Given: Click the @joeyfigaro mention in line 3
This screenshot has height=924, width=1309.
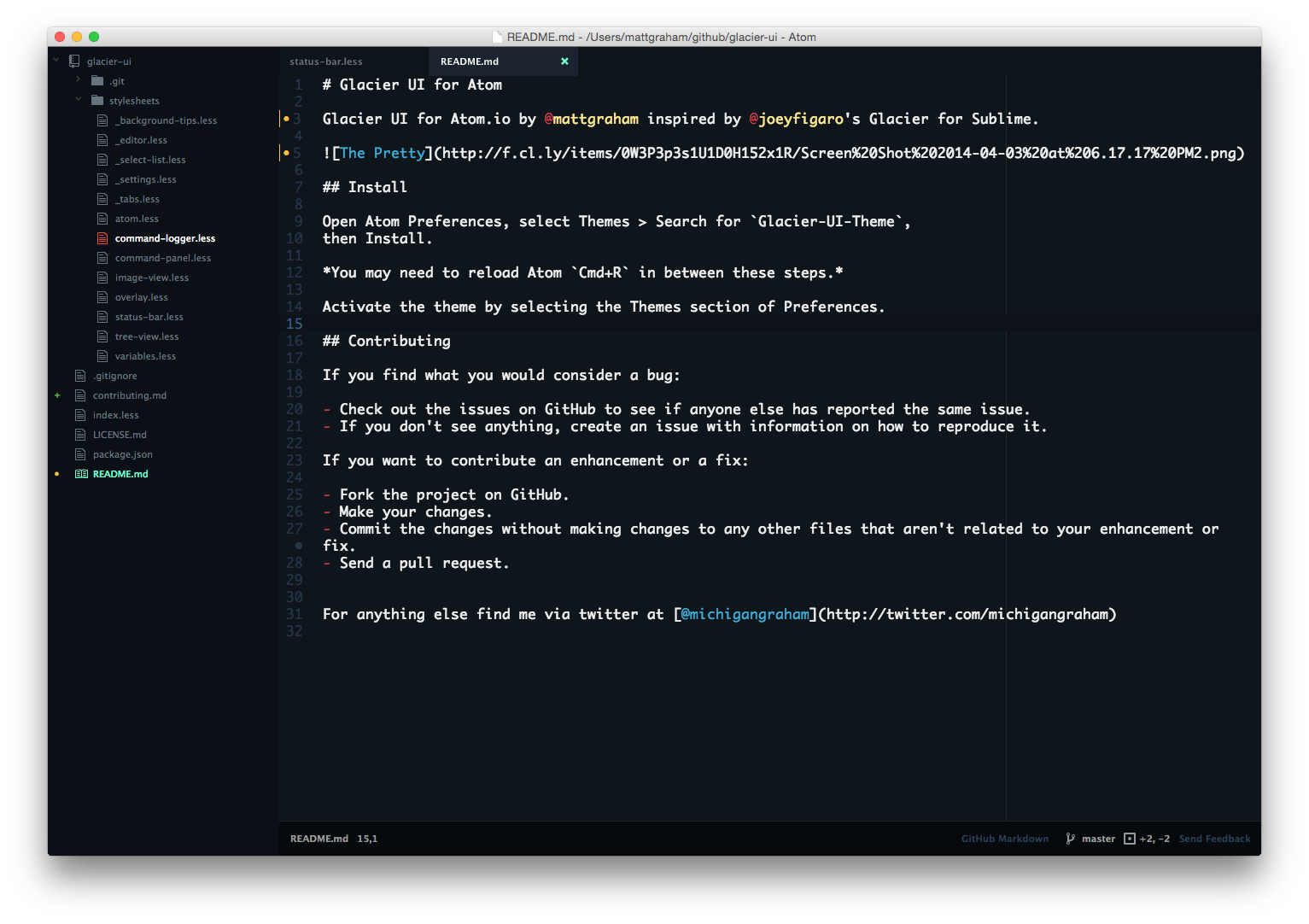Looking at the screenshot, I should click(x=796, y=119).
